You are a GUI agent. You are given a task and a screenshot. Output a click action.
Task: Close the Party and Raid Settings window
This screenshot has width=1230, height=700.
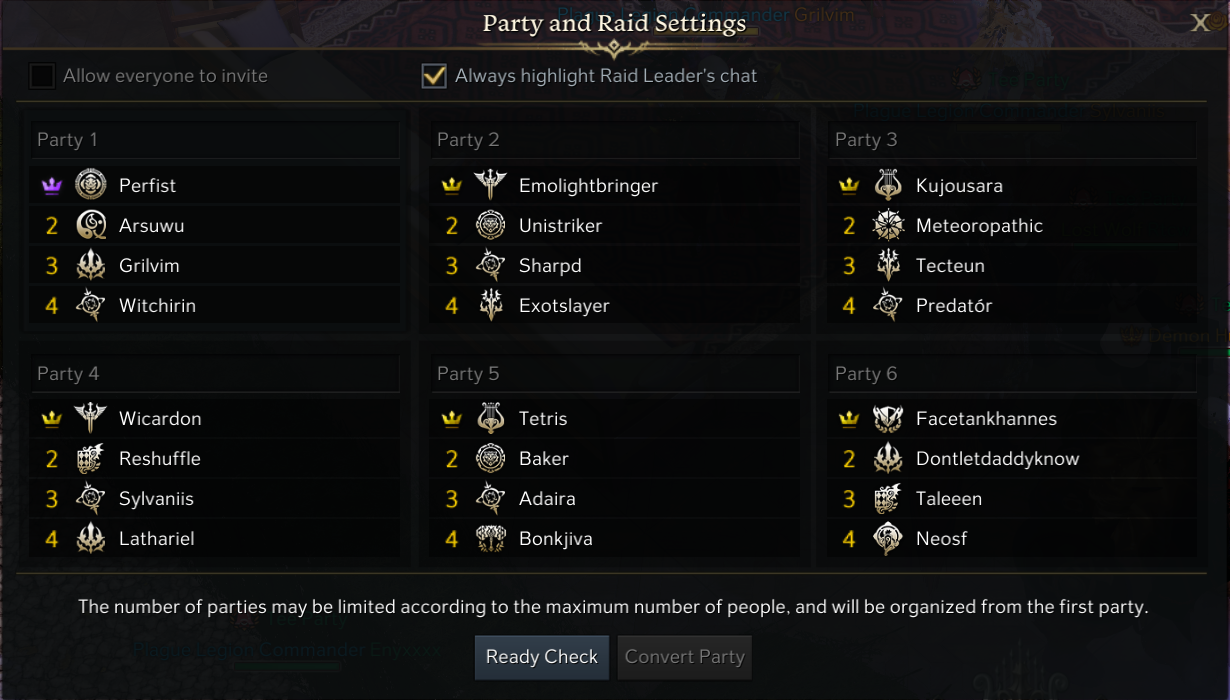click(1200, 23)
